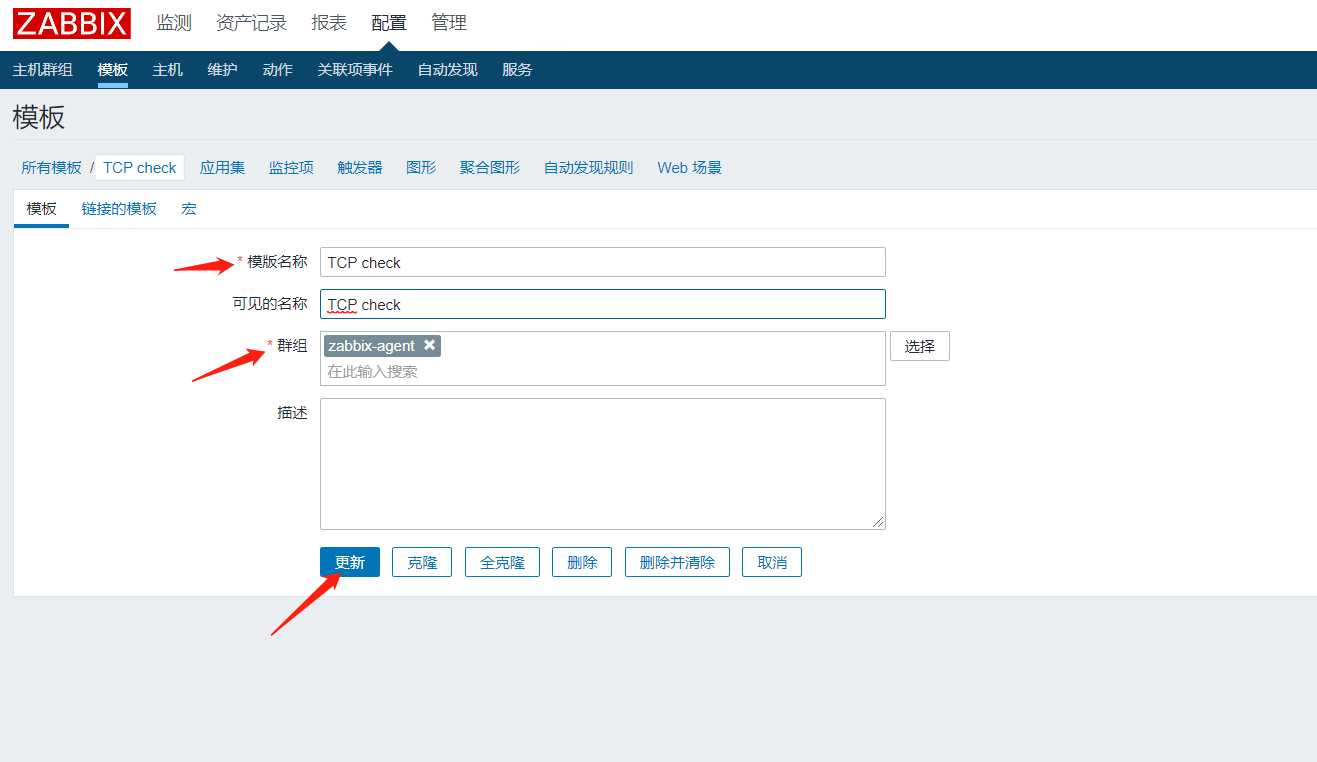
Task: Click the zabbix-agent group tag text
Action: click(x=371, y=345)
